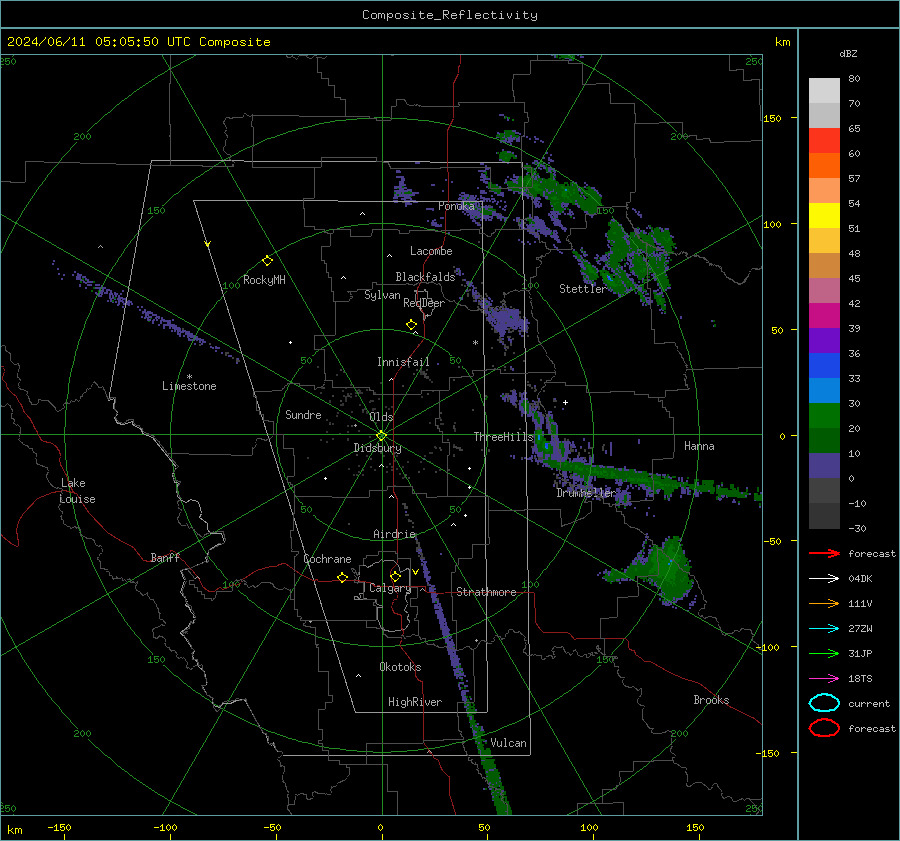Click the Cochrane label
The image size is (900, 841).
click(327, 559)
